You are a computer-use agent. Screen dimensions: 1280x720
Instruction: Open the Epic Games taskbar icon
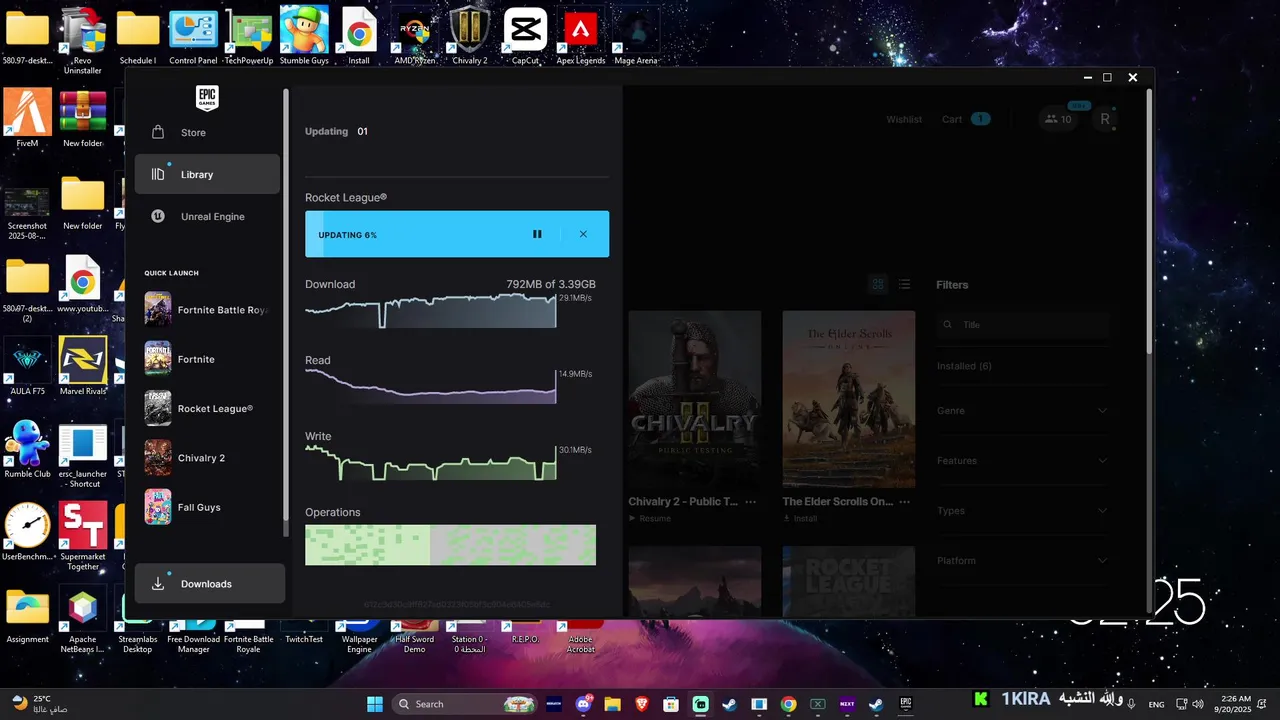coord(905,704)
